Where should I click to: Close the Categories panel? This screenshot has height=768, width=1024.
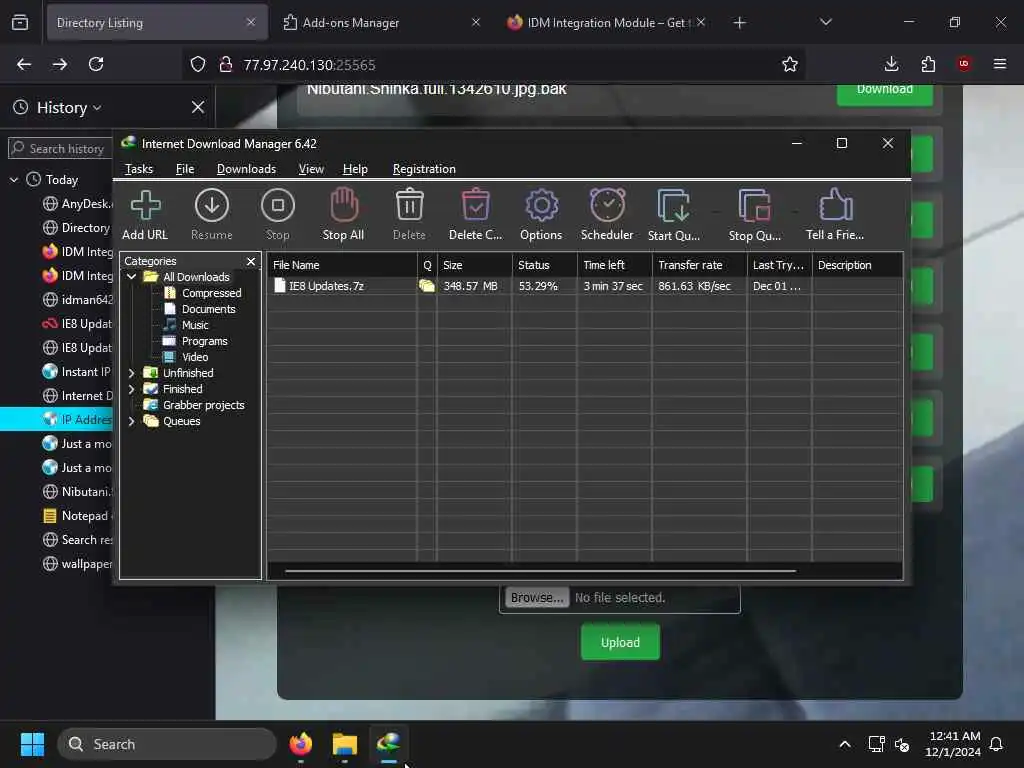tap(251, 261)
